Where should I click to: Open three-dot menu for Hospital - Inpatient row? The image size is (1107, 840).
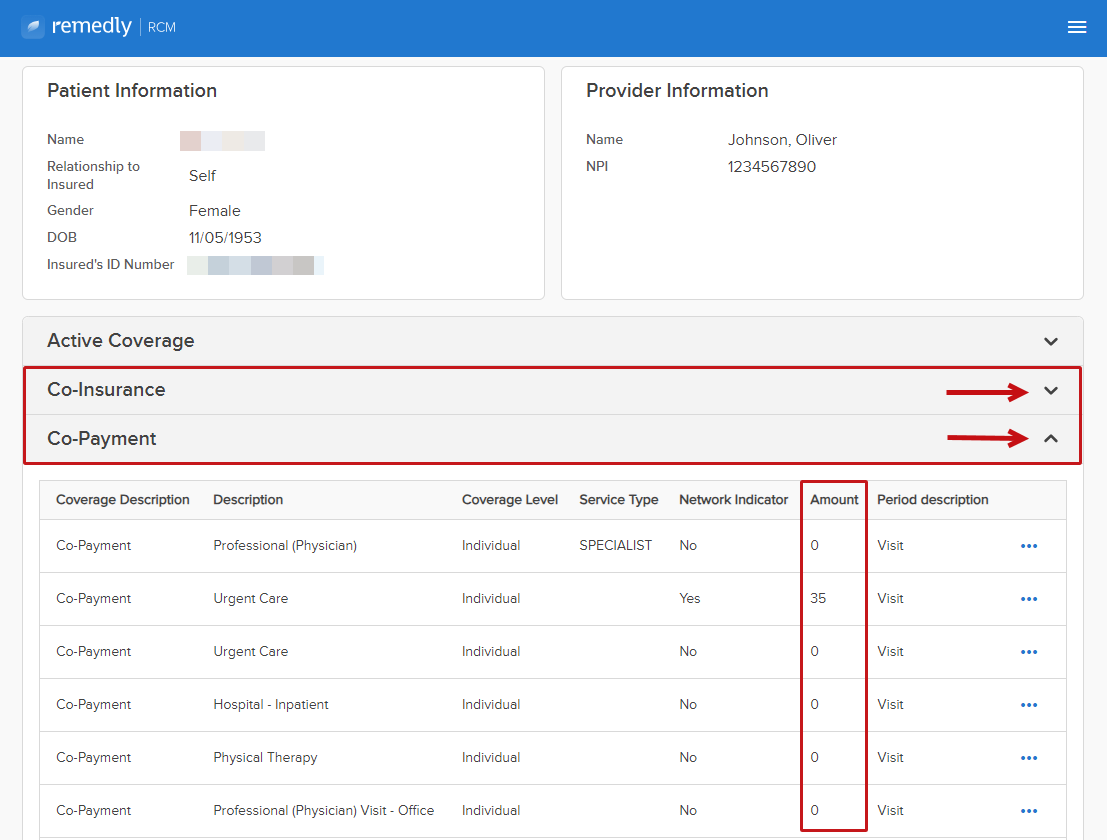(1029, 704)
